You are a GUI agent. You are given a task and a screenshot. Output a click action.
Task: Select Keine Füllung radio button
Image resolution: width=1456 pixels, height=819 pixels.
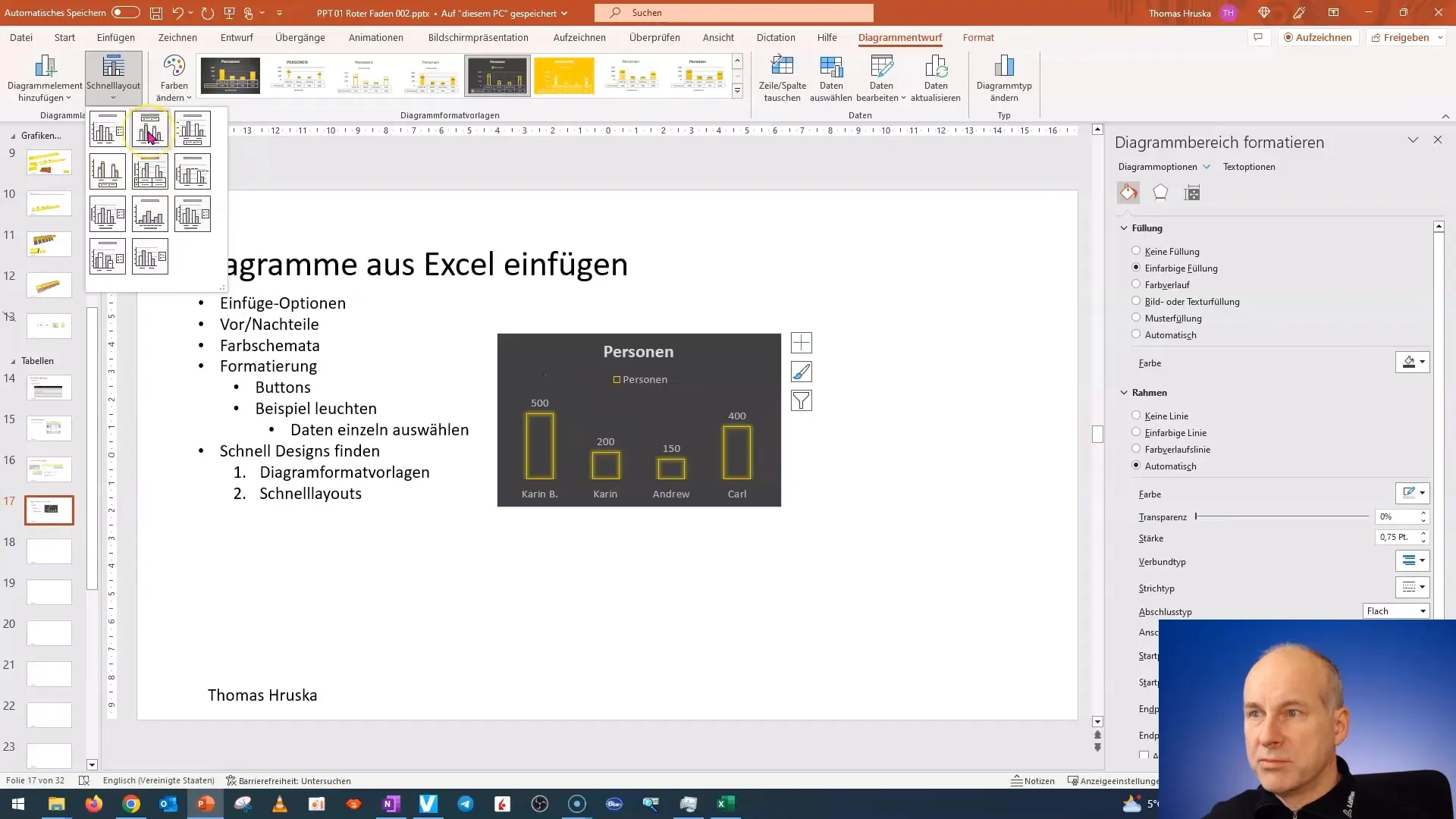(x=1135, y=251)
